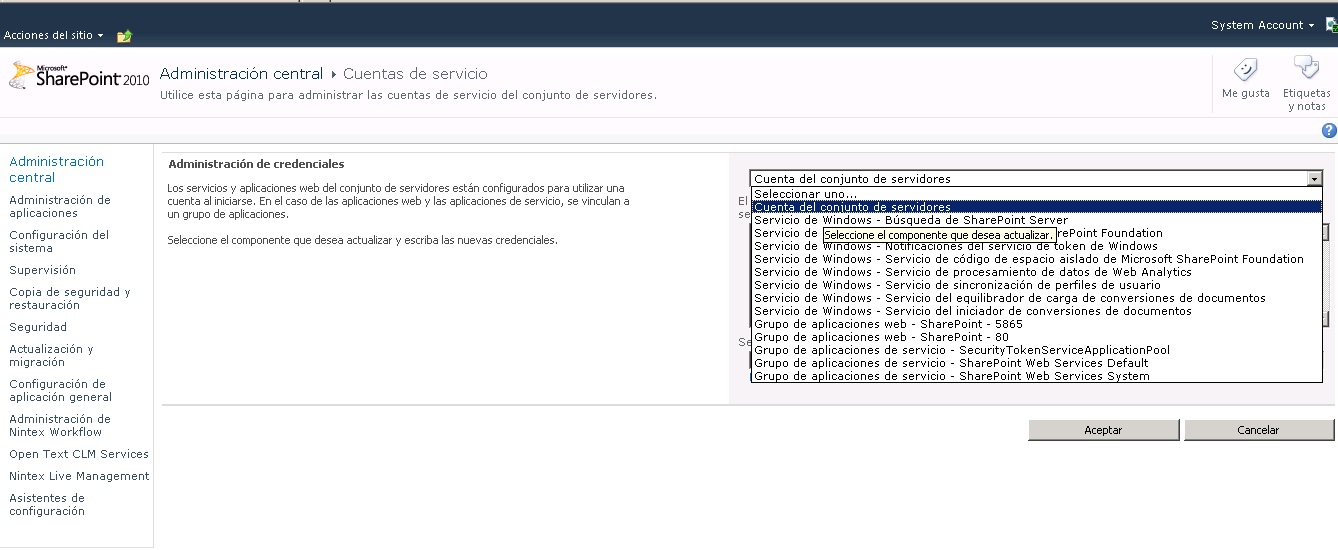Select 'Búsqueda de SharePoint Server' service option
This screenshot has width=1338, height=550.
pyautogui.click(x=1036, y=220)
